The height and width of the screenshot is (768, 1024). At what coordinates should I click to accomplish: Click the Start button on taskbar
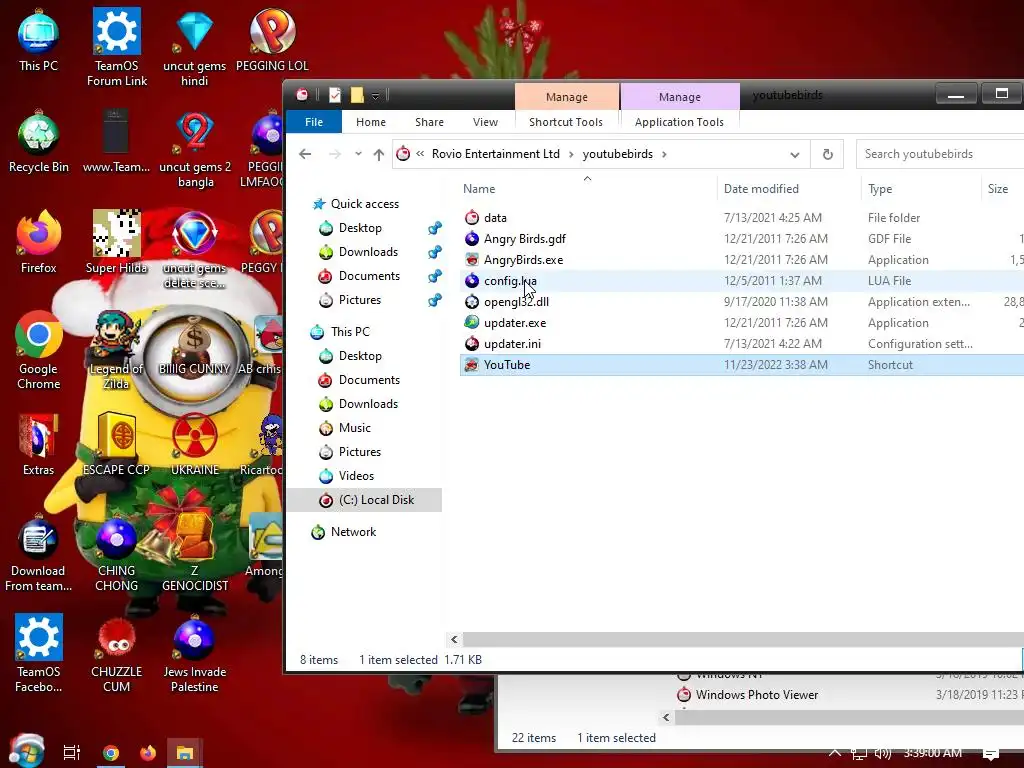[x=26, y=751]
